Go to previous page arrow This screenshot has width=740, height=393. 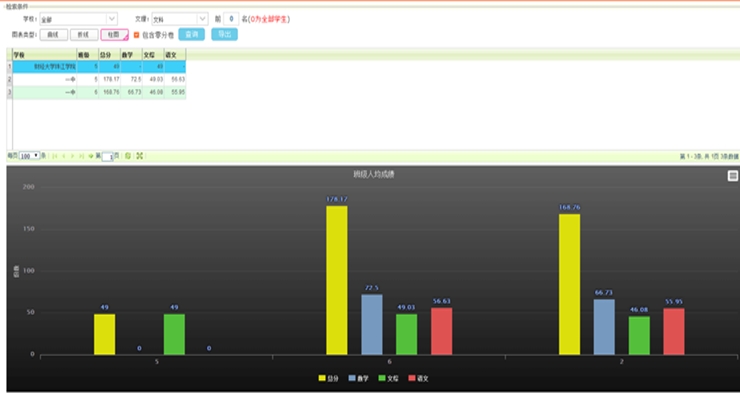point(64,156)
